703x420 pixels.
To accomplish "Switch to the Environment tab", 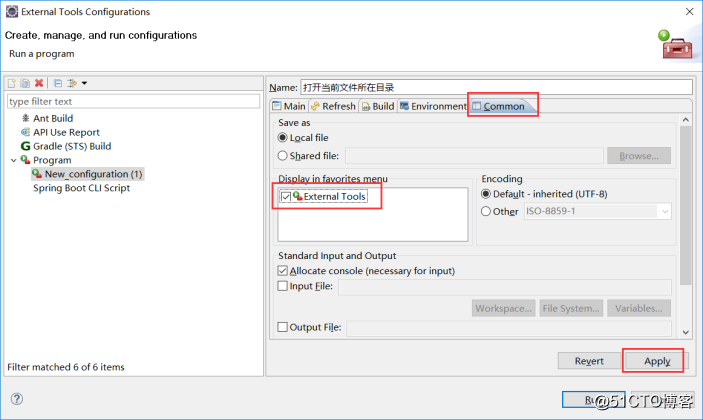I will 434,106.
